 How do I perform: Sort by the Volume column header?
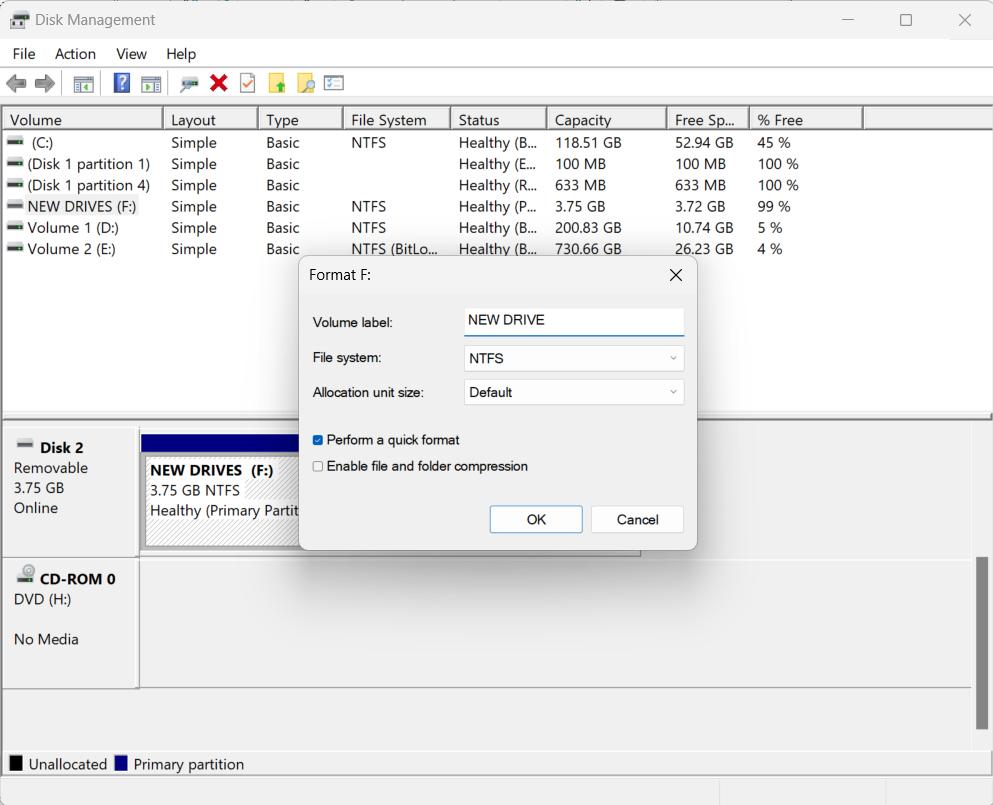(x=83, y=120)
